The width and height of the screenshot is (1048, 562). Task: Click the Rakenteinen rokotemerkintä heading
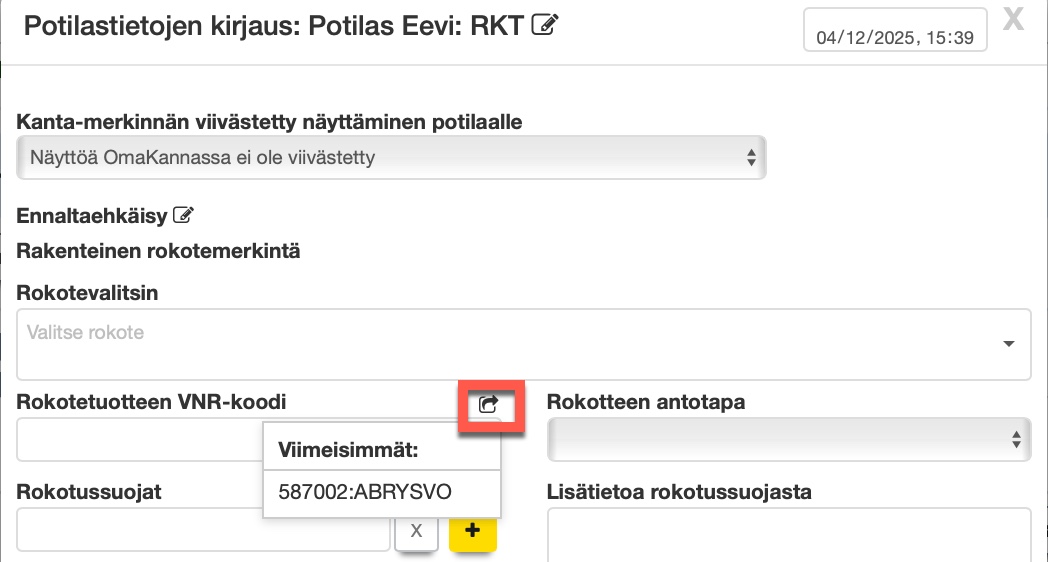pos(159,250)
